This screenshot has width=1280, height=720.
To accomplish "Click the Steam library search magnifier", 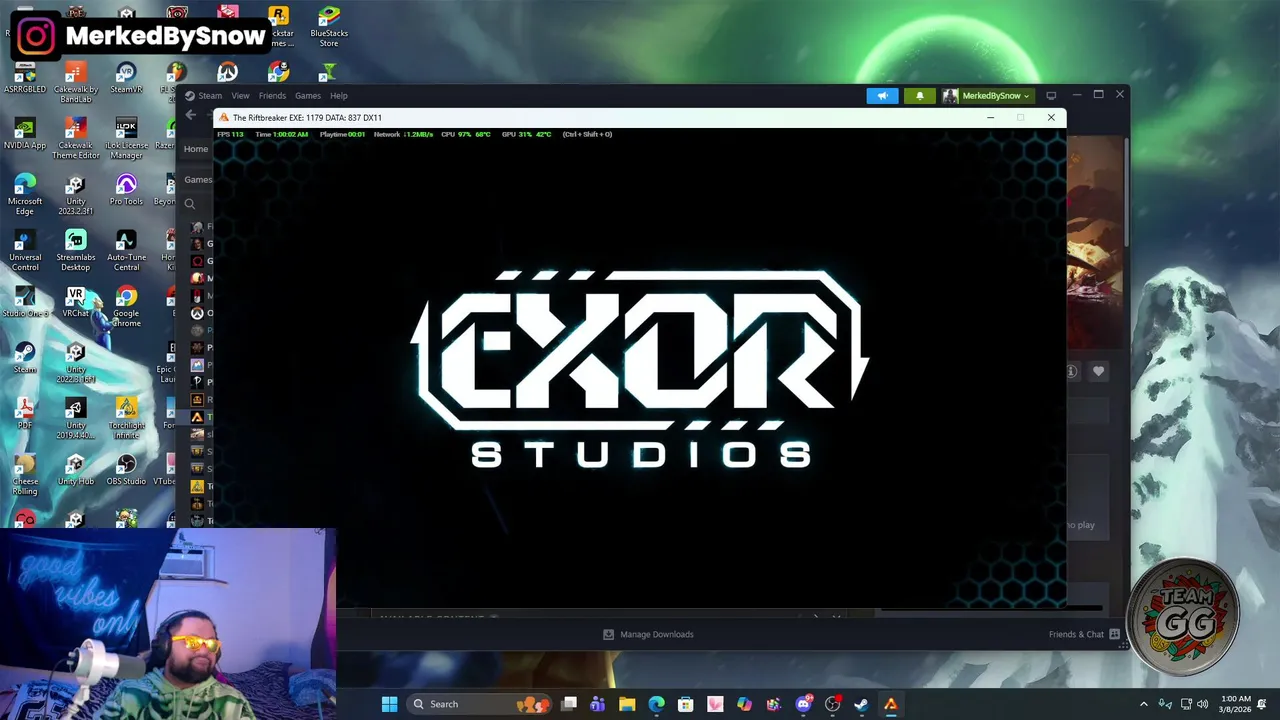I will (189, 204).
